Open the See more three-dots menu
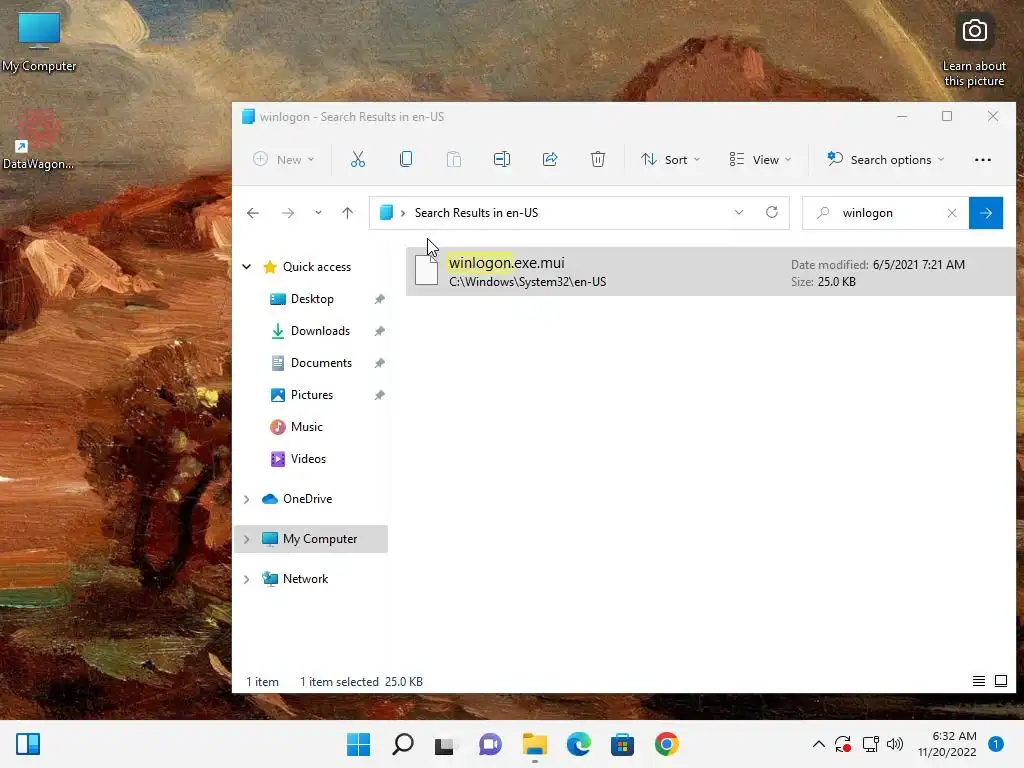 point(982,159)
